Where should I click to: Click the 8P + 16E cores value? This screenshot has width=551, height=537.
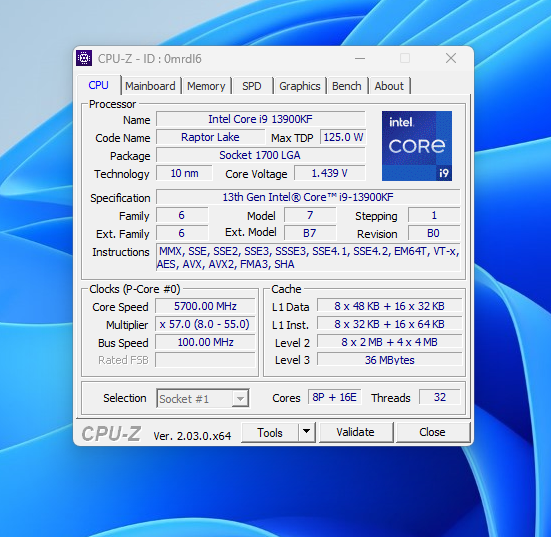(x=335, y=397)
